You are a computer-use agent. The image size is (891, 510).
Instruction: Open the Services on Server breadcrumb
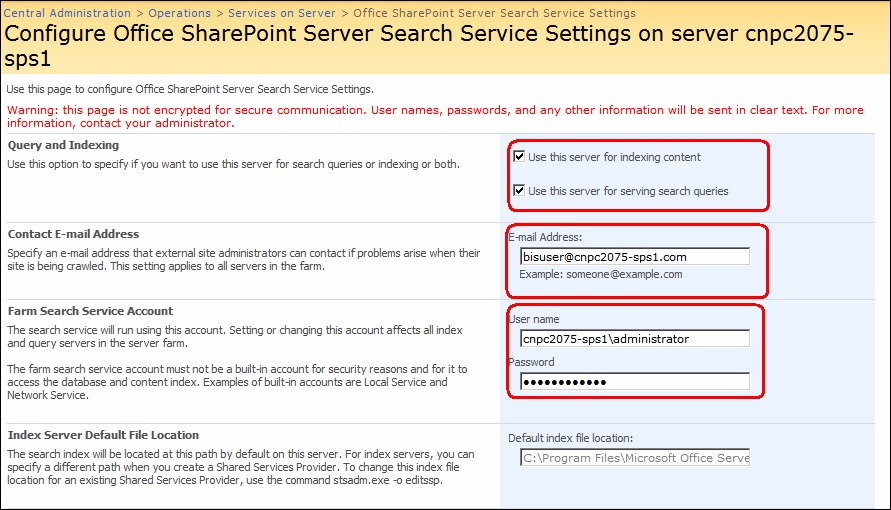(282, 12)
